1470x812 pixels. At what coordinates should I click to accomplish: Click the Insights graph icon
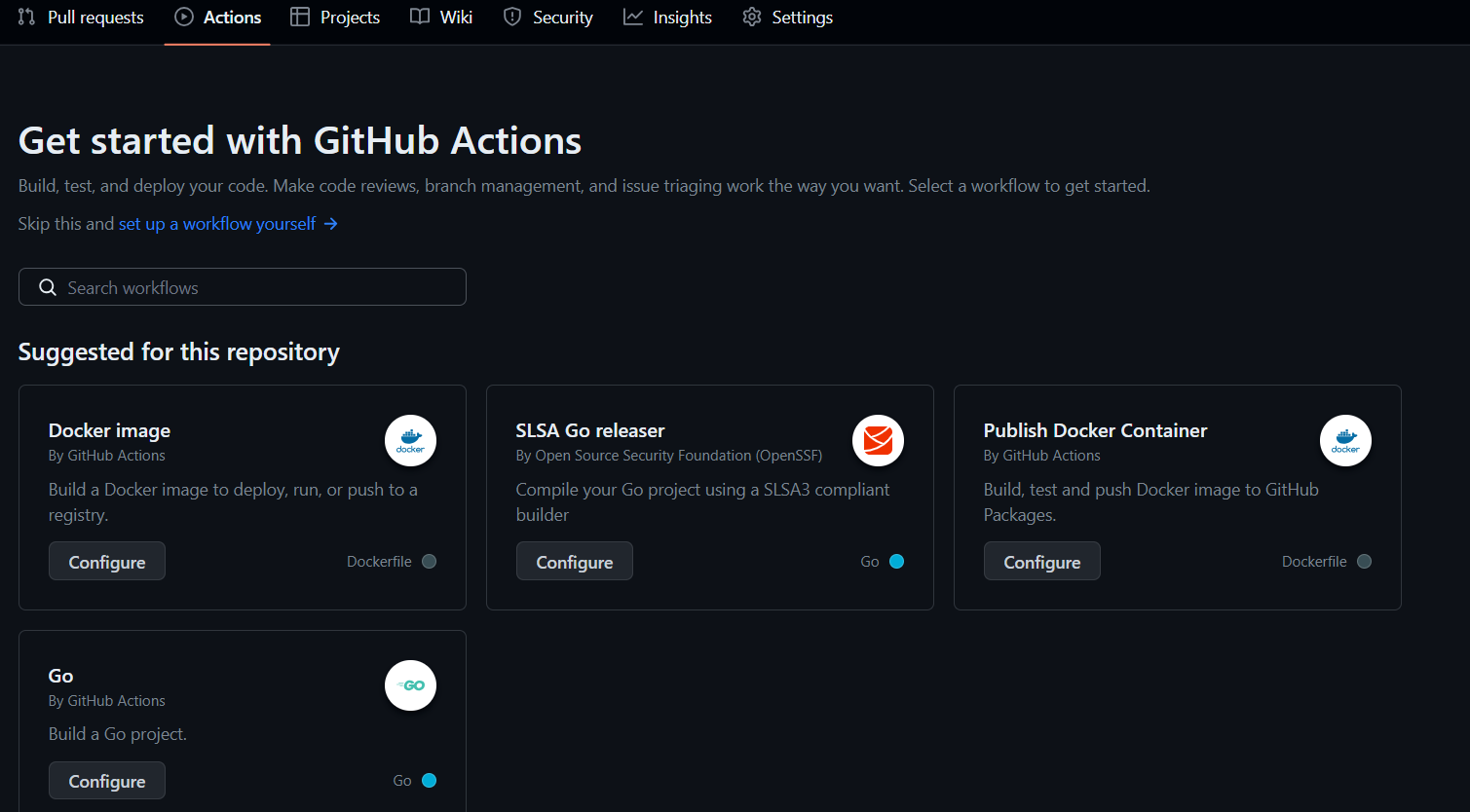point(633,17)
